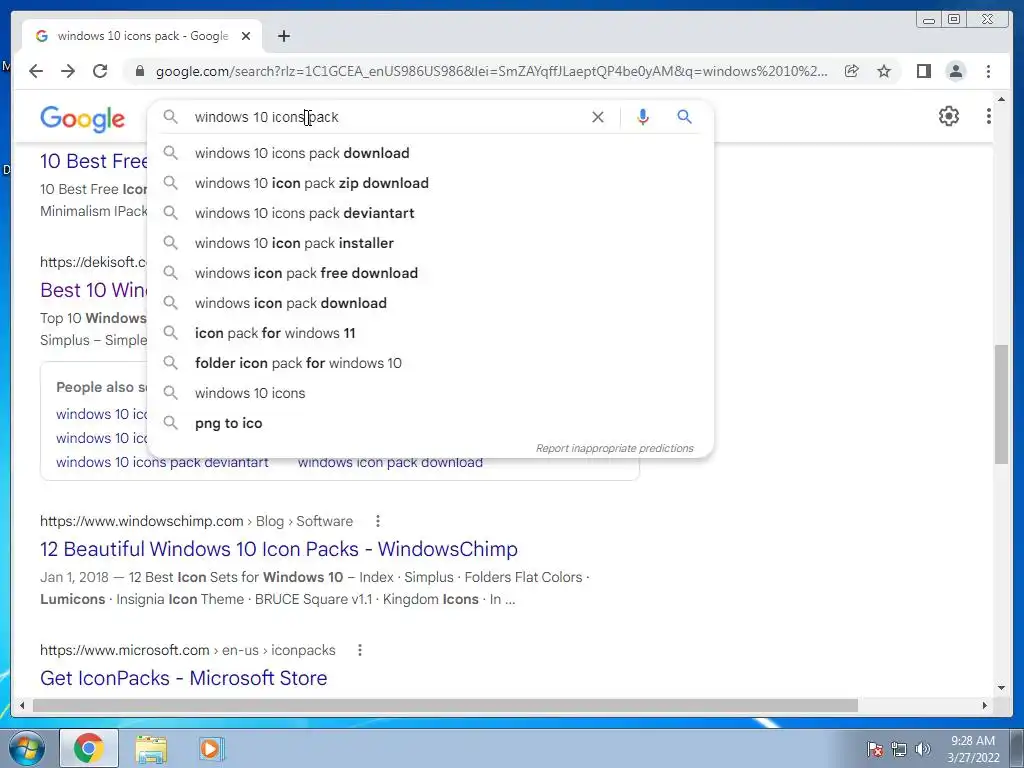The image size is (1024, 768).
Task: Open the volume speaker tray icon
Action: (x=923, y=749)
